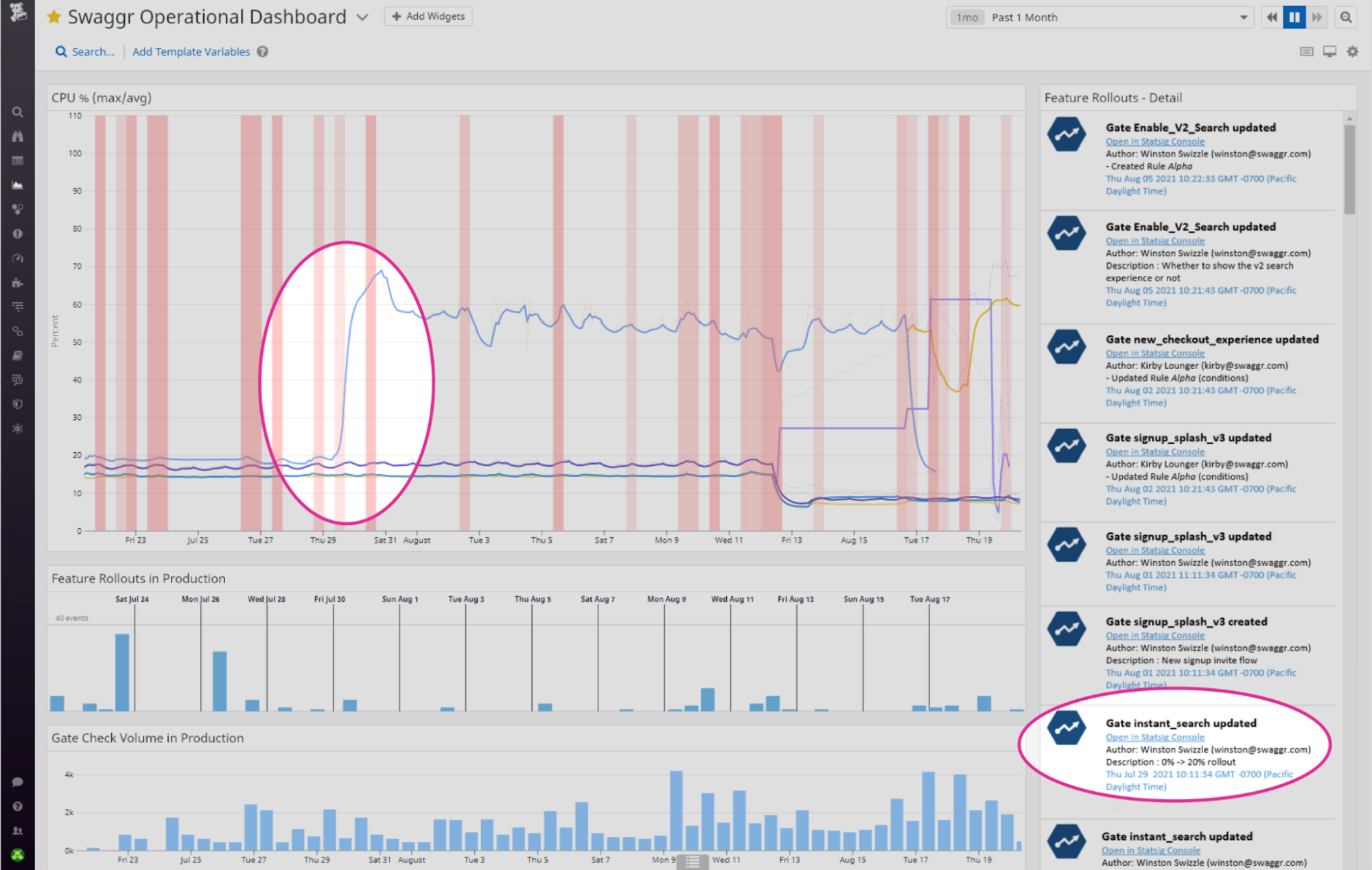Open the Monitors section in the sidebar
This screenshot has width=1372, height=870.
pyautogui.click(x=18, y=233)
